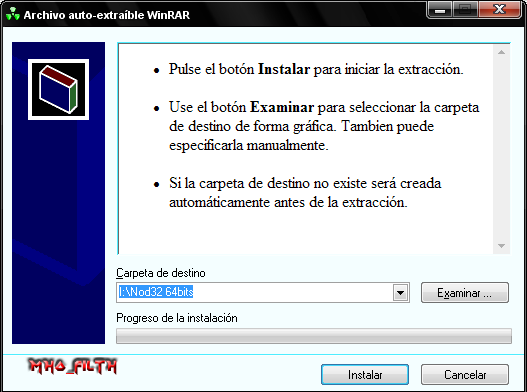Click the bold word Examinar in instructions

tap(282, 107)
